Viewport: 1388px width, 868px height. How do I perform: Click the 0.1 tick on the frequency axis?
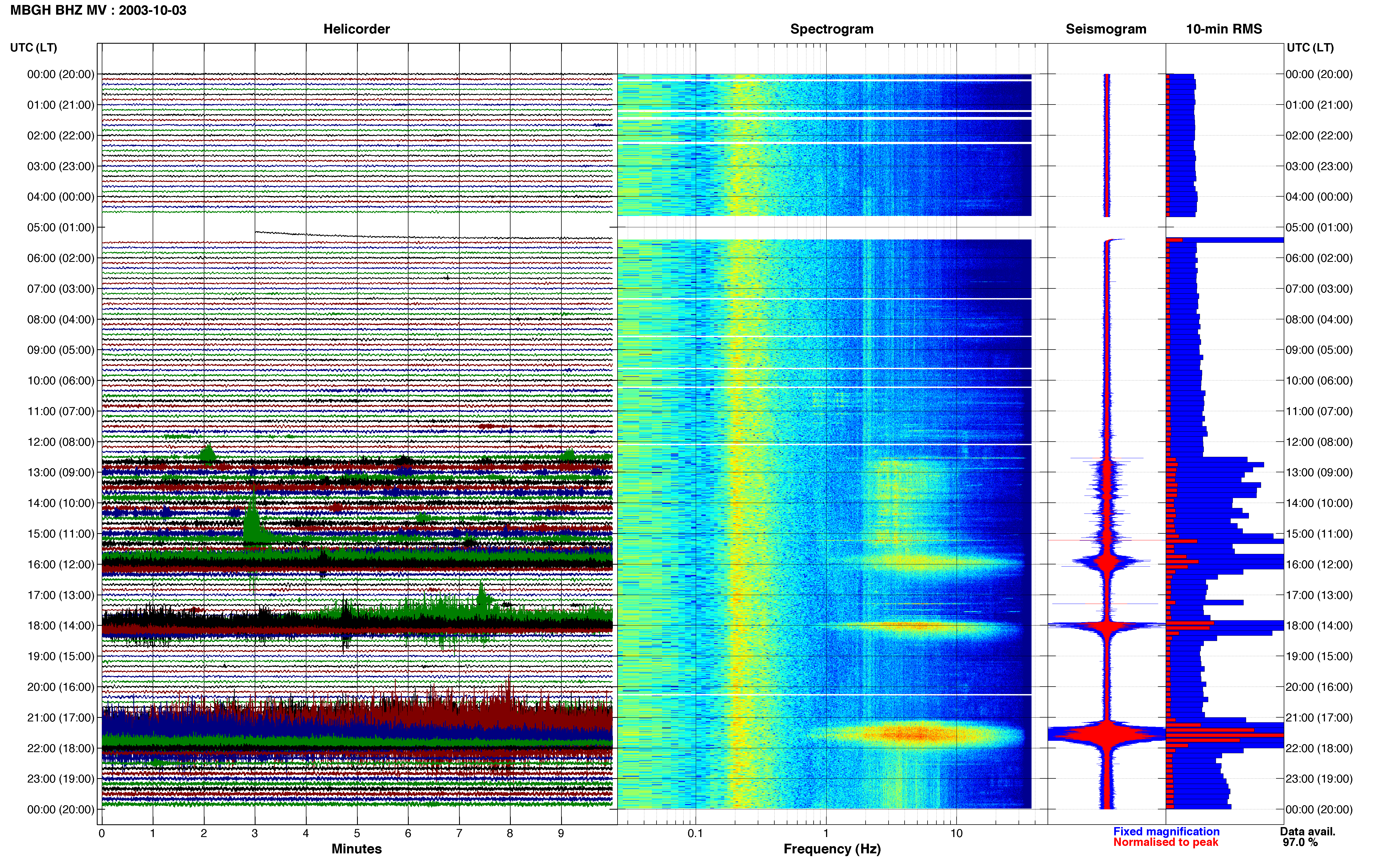[x=695, y=833]
